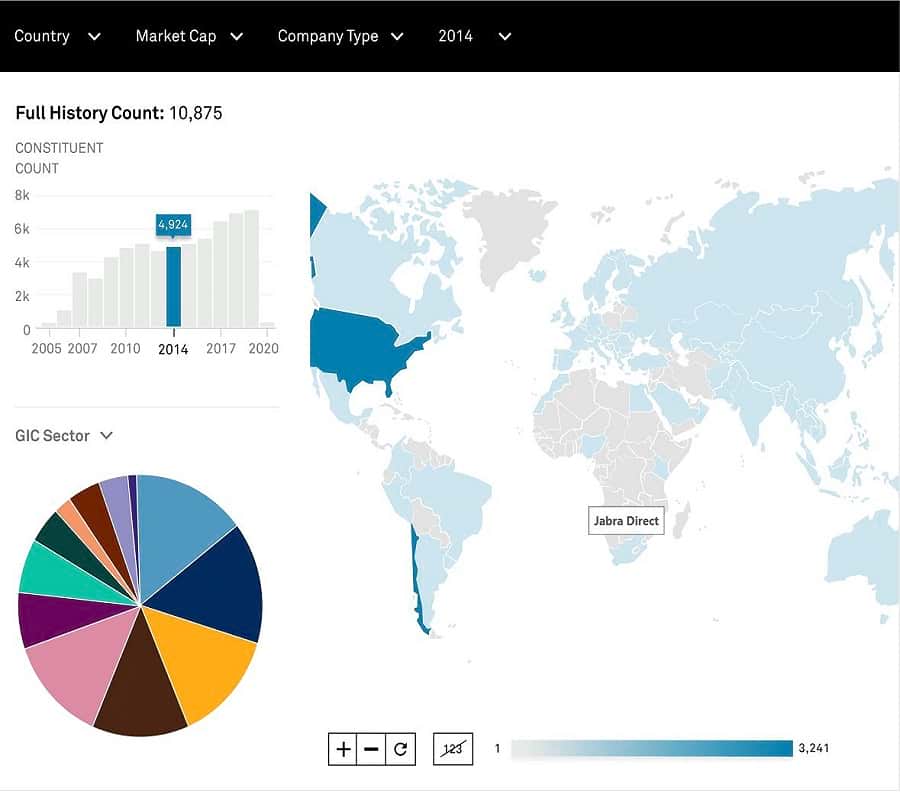Open the 2014 year selector
This screenshot has height=792, width=900.
pos(474,36)
